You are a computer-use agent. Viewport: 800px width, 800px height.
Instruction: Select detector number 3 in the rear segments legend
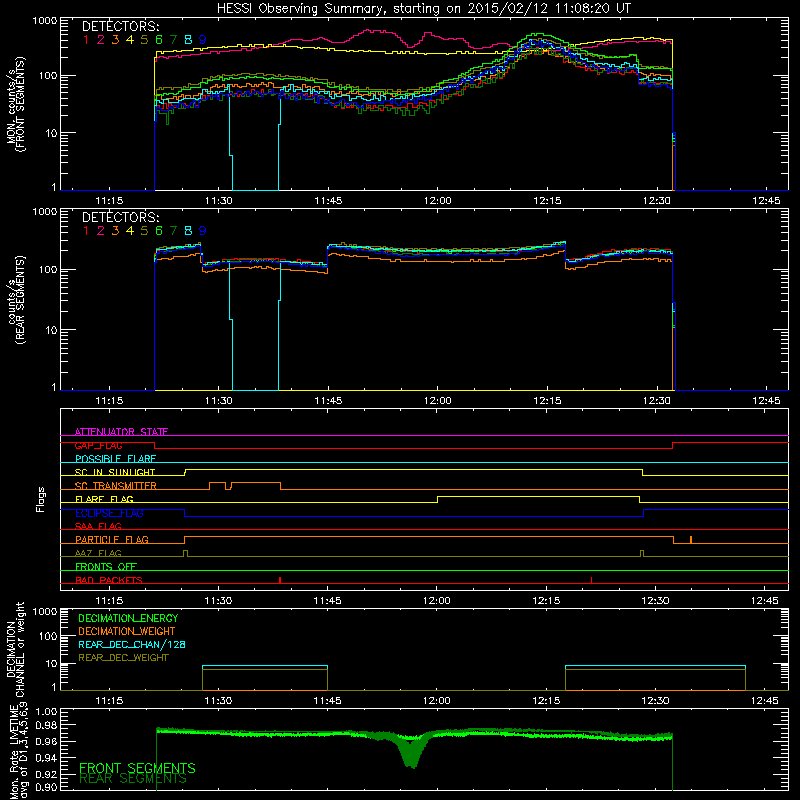115,231
